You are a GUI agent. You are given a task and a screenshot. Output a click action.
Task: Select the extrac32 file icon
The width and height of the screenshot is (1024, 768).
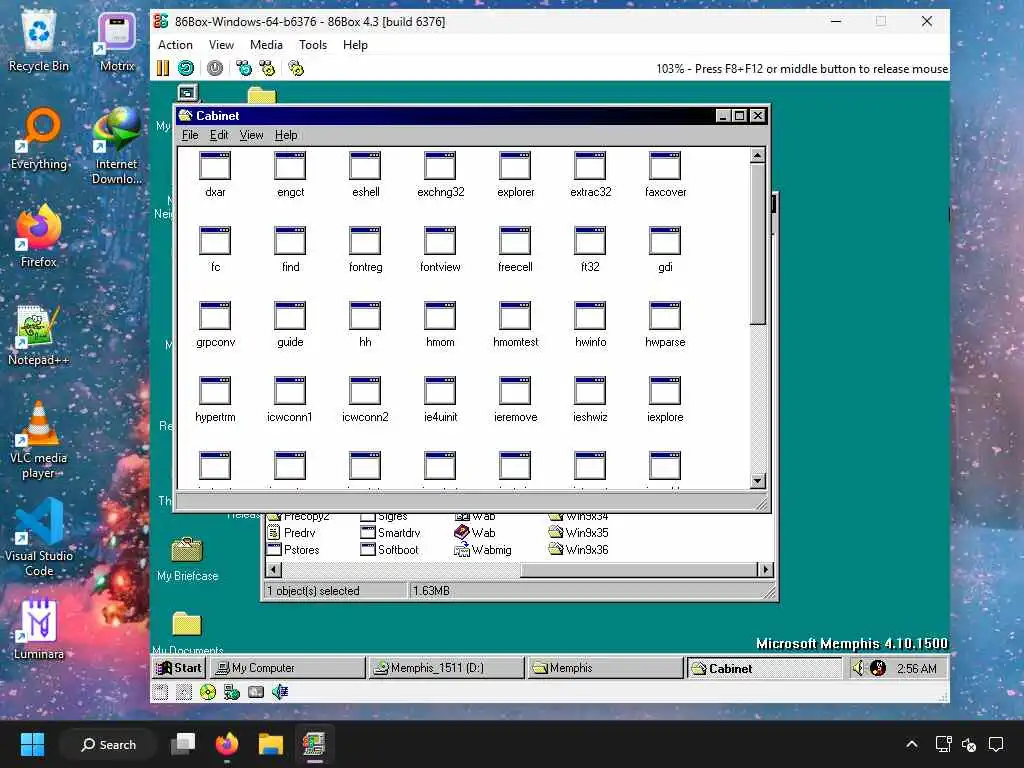pyautogui.click(x=590, y=174)
